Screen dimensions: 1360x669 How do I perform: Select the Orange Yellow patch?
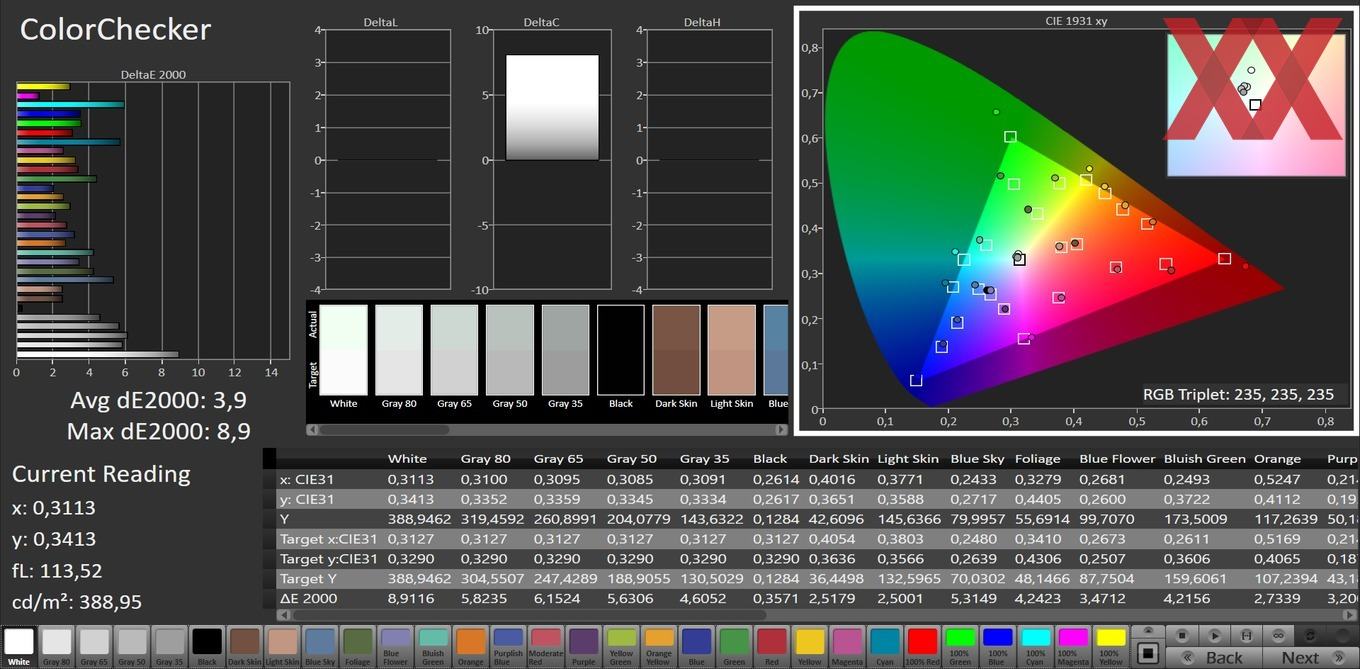coord(659,646)
